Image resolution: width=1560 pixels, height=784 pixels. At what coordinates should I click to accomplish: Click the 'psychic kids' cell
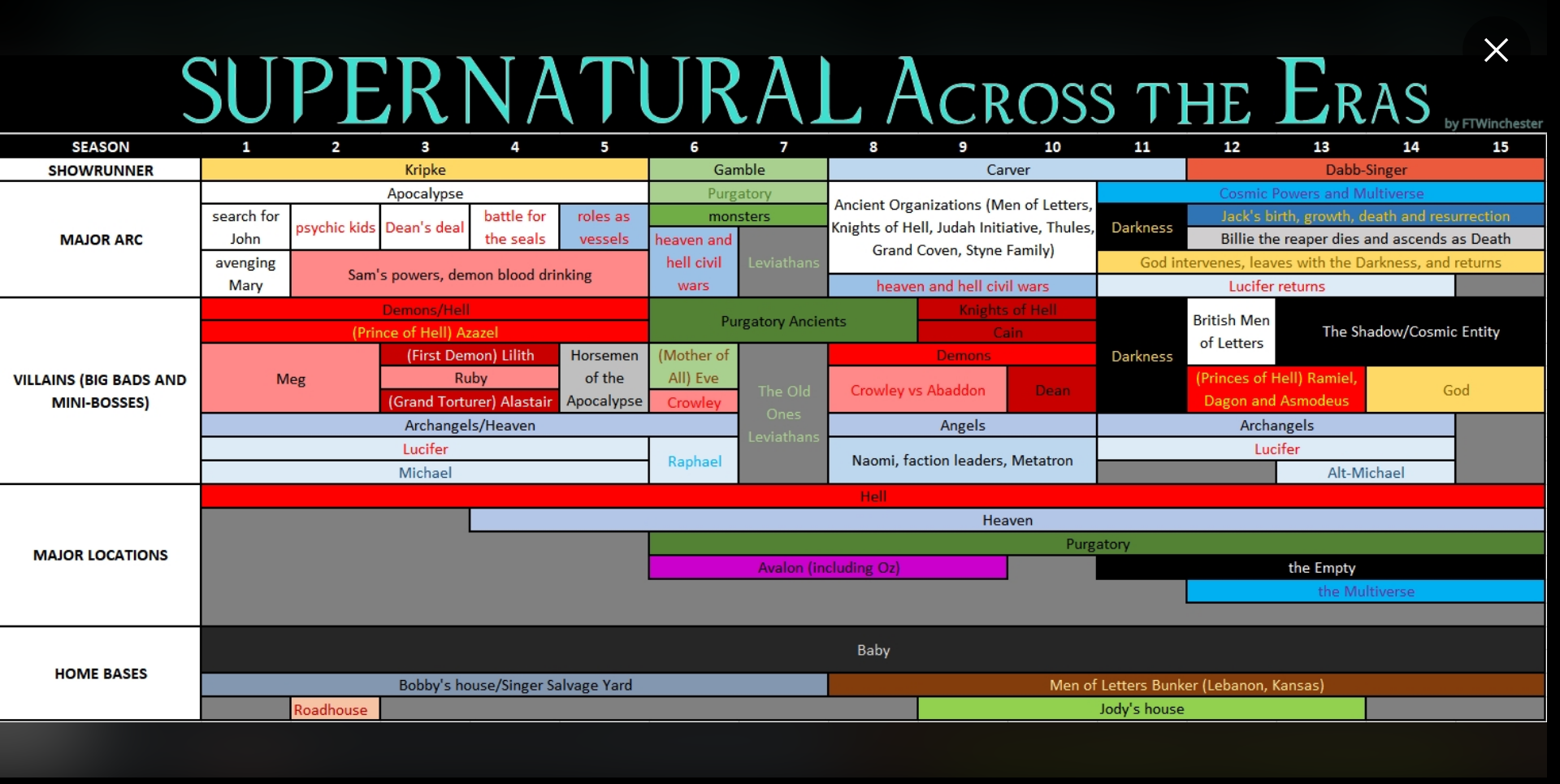(336, 227)
